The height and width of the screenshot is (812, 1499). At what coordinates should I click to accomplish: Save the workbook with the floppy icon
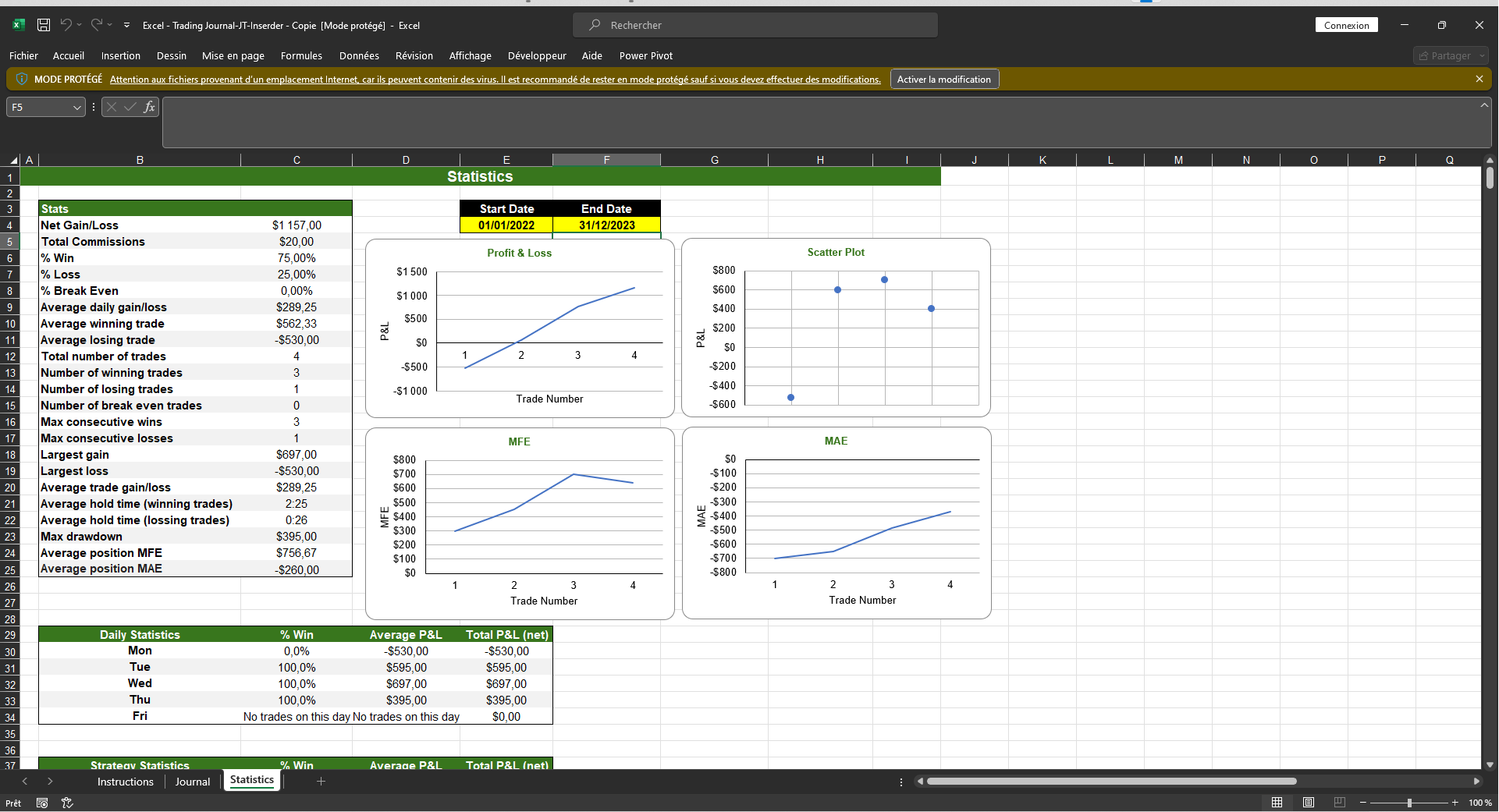click(x=44, y=25)
